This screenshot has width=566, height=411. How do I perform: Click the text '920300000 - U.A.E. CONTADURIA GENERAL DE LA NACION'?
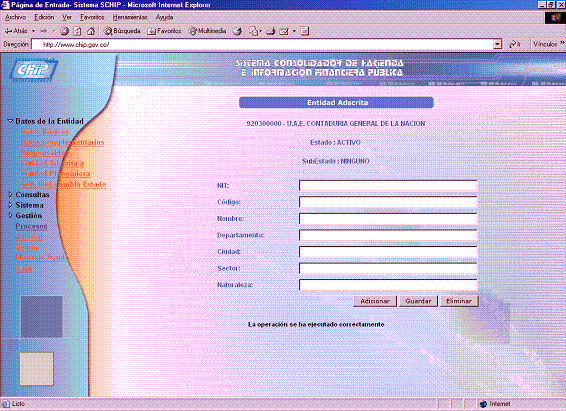[336, 123]
